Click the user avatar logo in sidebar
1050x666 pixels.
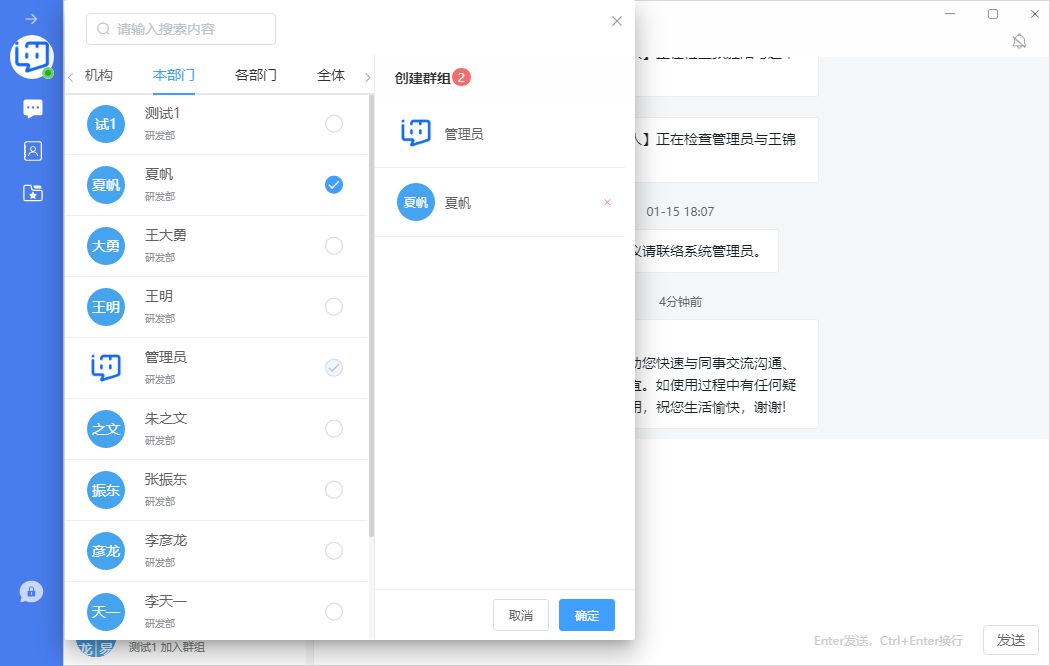click(x=31, y=56)
